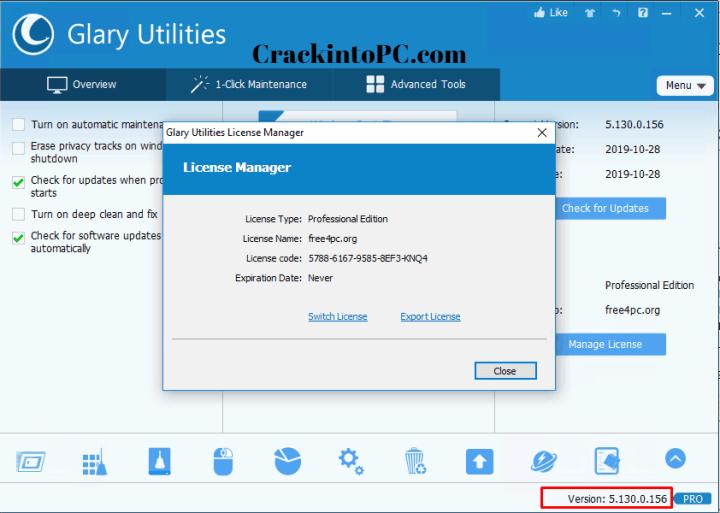Enable Turn on automatic maintenance checkbox
Screen dimensions: 720x513
(x=18, y=124)
